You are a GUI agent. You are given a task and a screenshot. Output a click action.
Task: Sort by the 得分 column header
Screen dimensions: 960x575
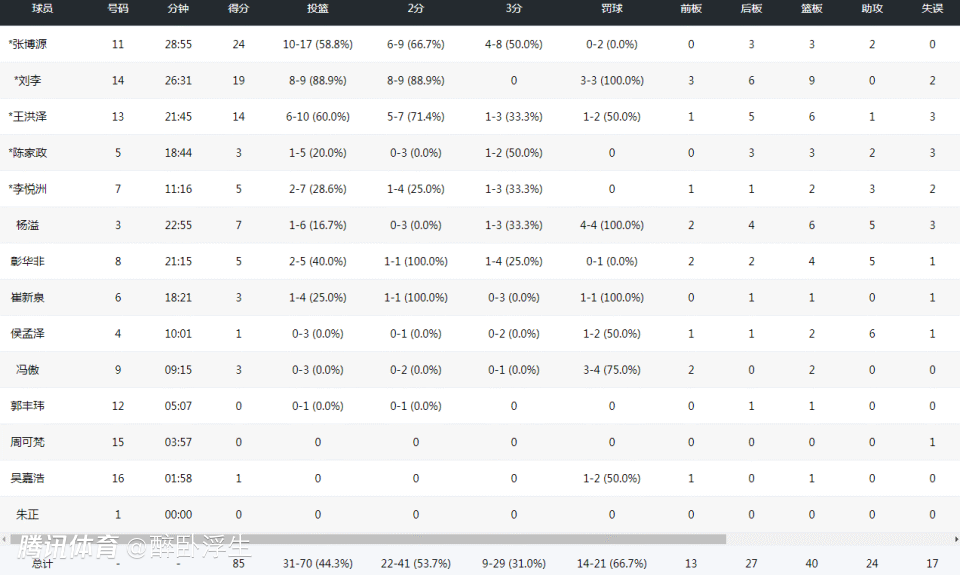coord(238,8)
